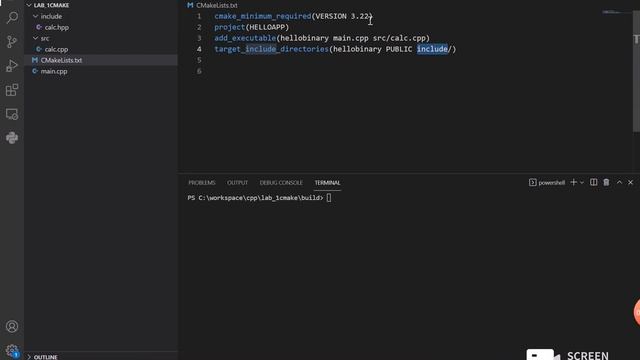
Task: Open the Accounts menu
Action: pyautogui.click(x=12, y=326)
